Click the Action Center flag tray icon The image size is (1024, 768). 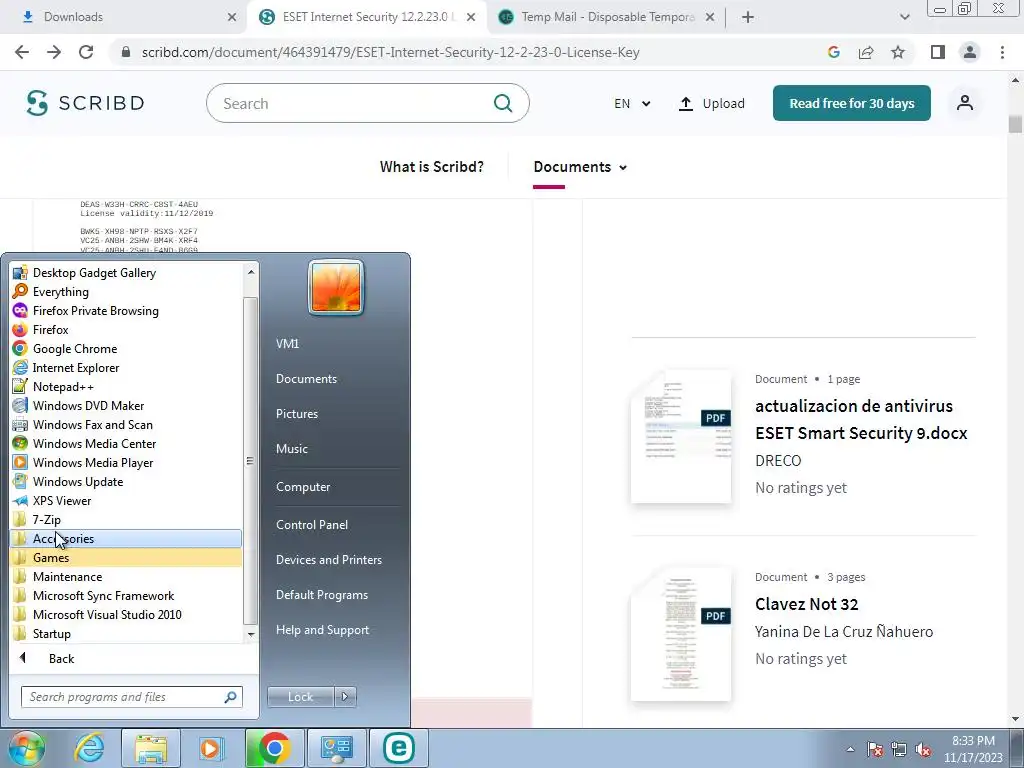pyautogui.click(x=875, y=749)
